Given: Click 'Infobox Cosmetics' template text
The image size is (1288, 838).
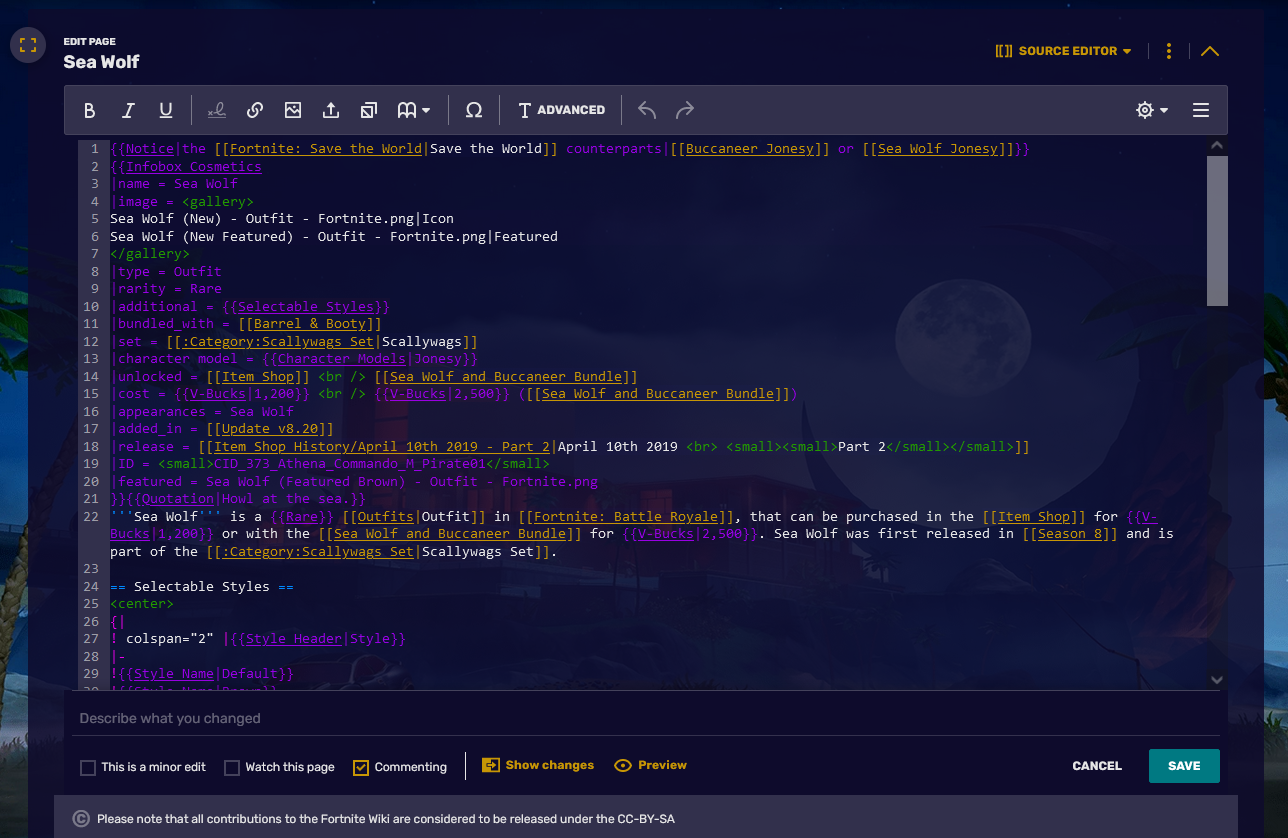Looking at the screenshot, I should pyautogui.click(x=194, y=167).
